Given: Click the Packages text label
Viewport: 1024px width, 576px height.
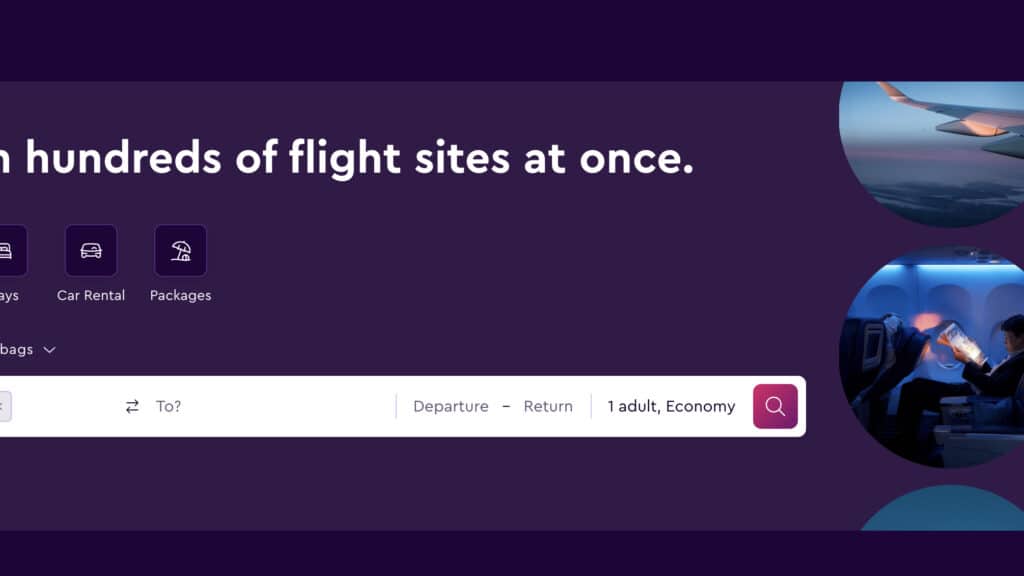Looking at the screenshot, I should 181,295.
